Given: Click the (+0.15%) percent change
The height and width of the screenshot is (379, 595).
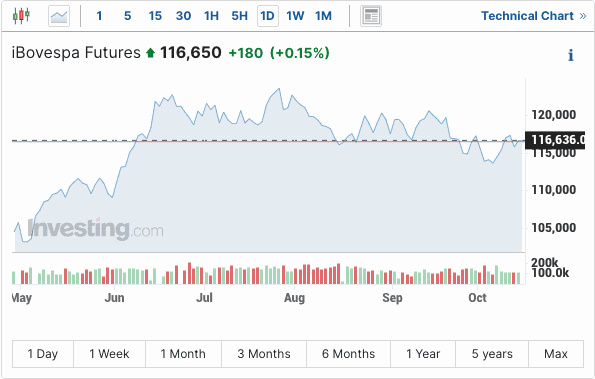Looking at the screenshot, I should [x=300, y=53].
